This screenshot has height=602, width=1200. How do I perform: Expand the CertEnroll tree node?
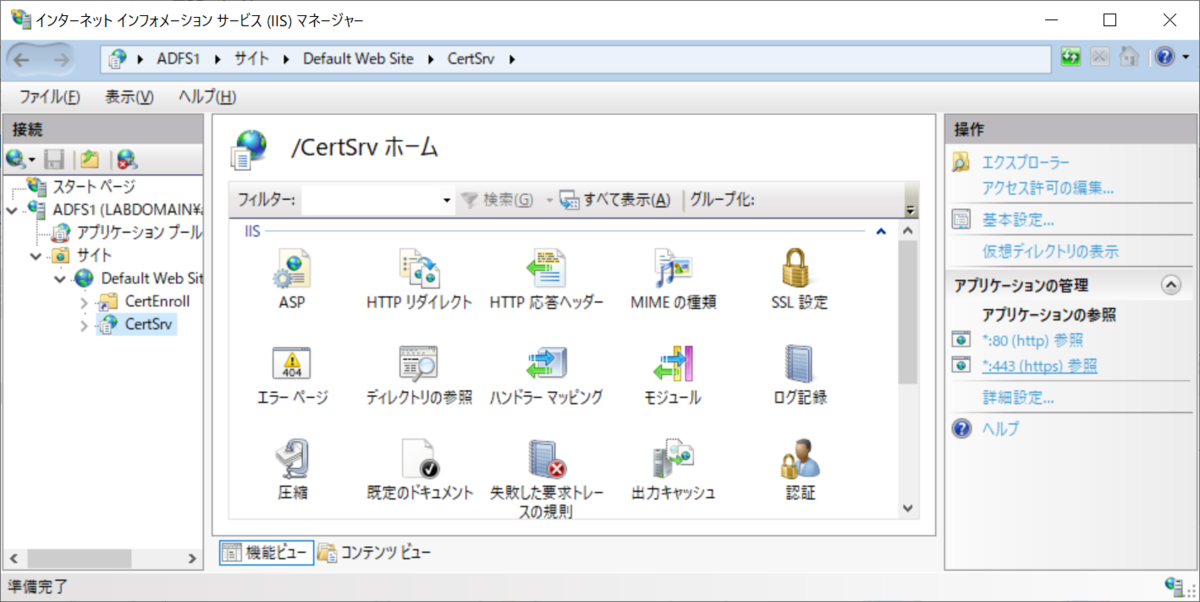[x=84, y=301]
